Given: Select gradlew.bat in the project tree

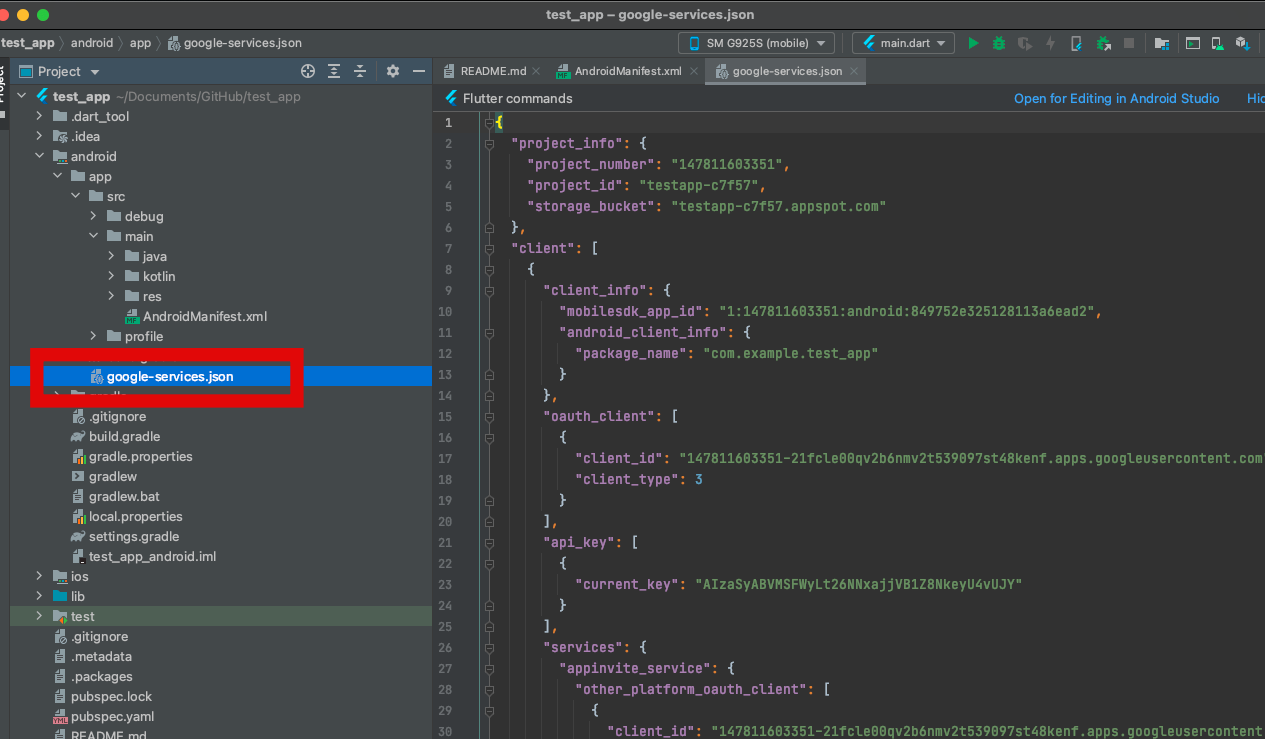Looking at the screenshot, I should [124, 496].
